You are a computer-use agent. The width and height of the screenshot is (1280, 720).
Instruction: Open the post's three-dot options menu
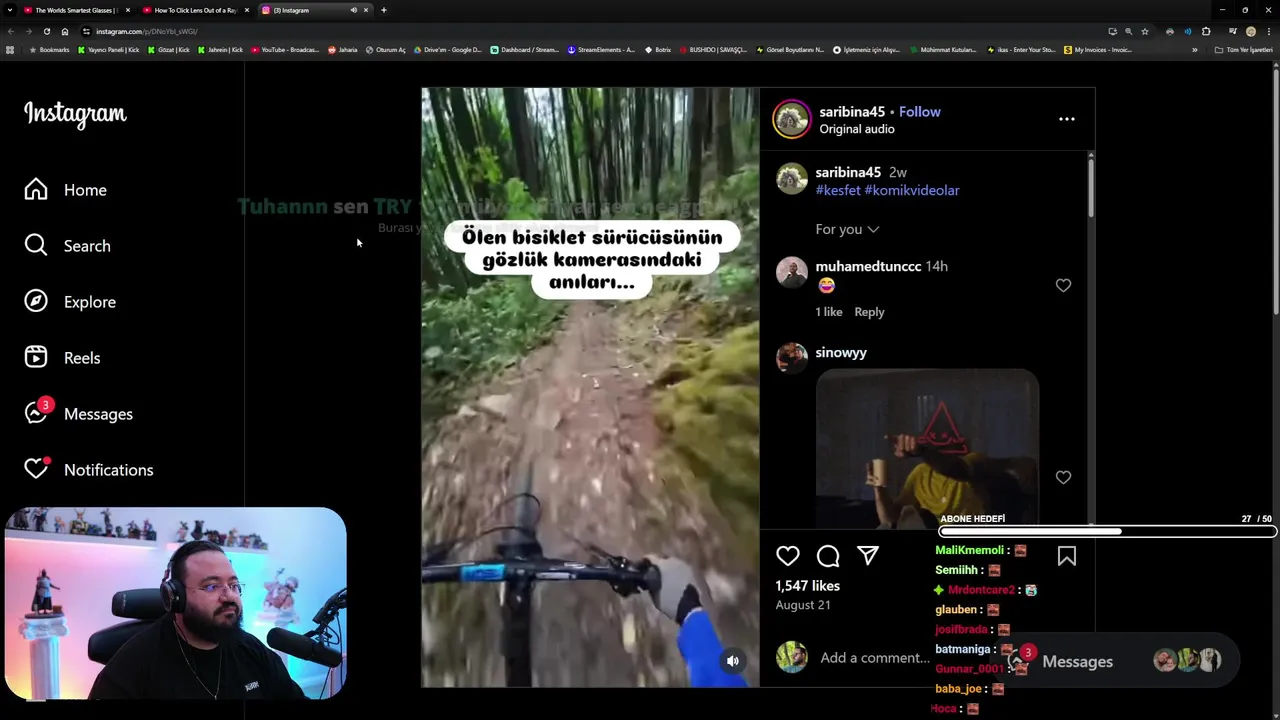[1067, 119]
